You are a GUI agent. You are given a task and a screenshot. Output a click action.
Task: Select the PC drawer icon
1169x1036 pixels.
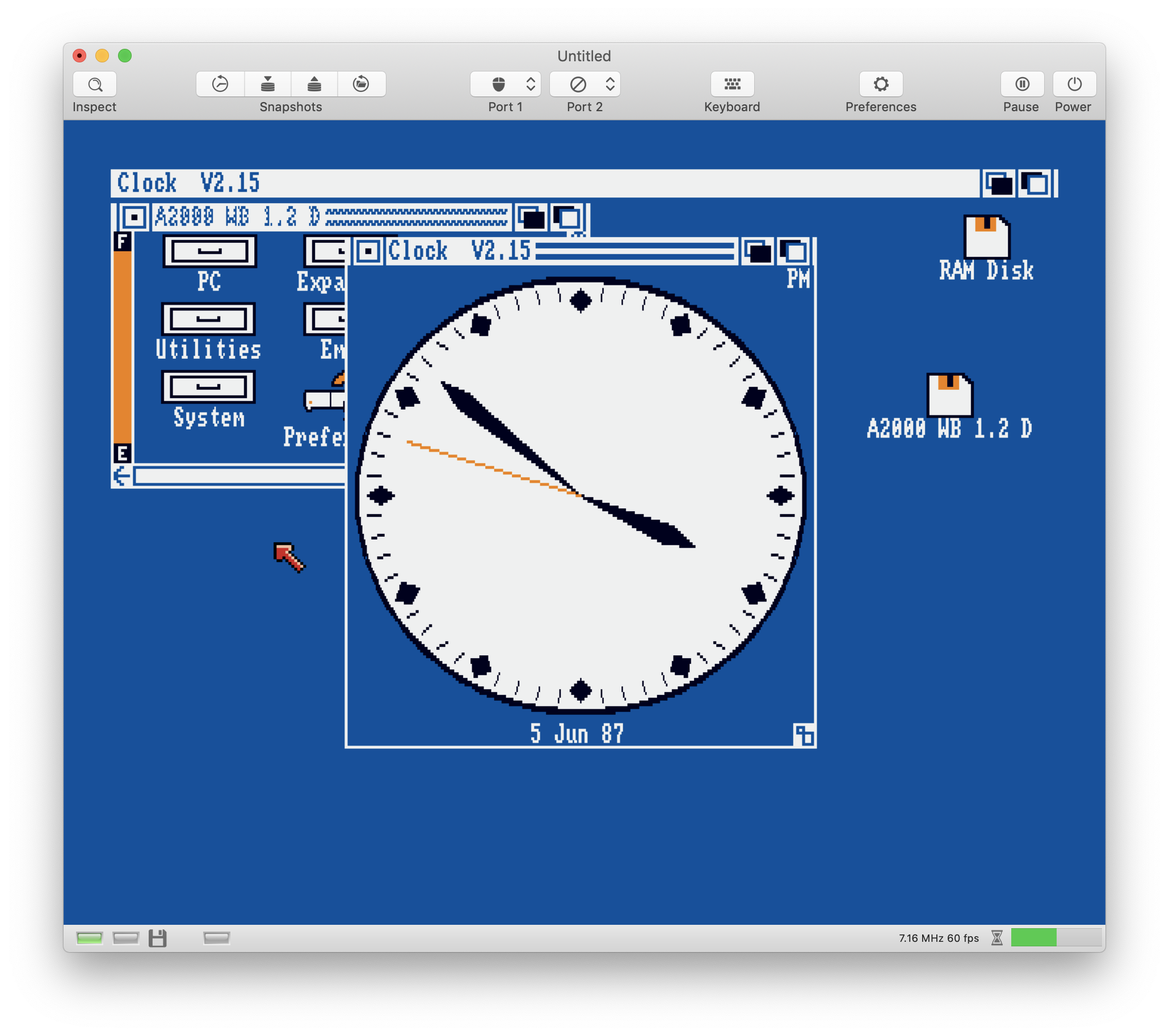click(x=210, y=251)
